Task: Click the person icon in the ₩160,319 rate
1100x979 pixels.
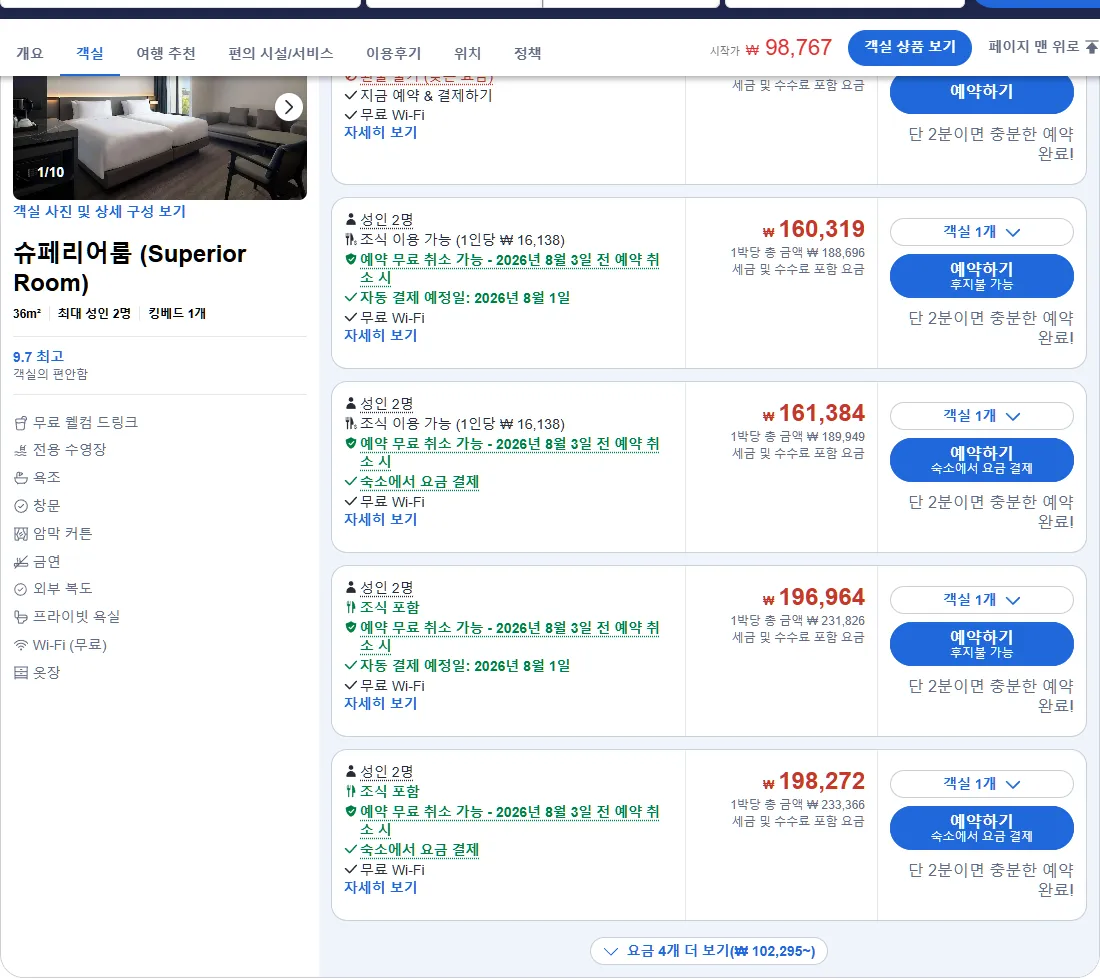Action: (x=351, y=220)
